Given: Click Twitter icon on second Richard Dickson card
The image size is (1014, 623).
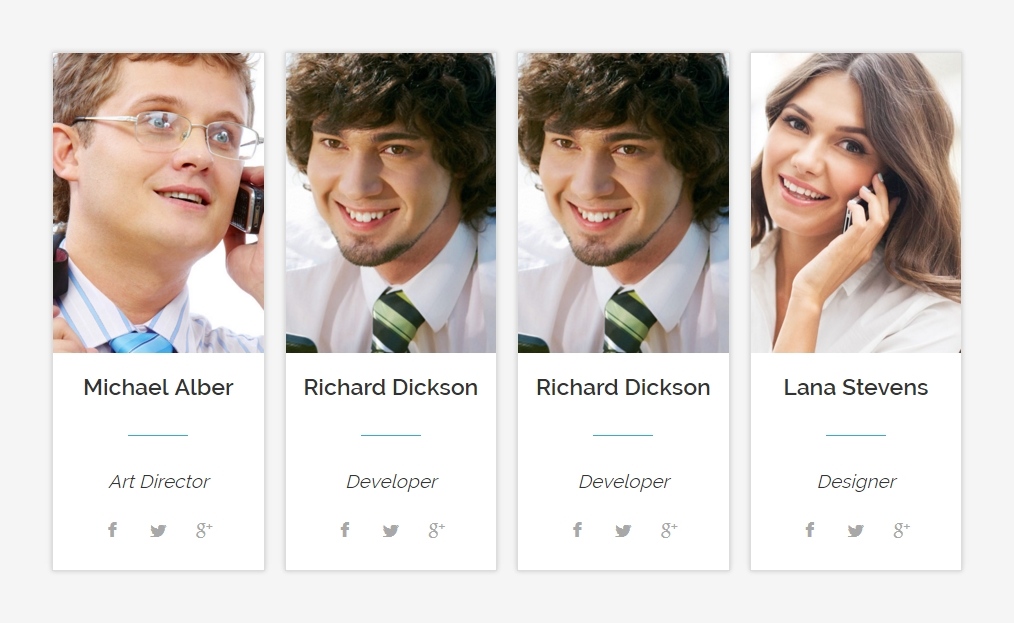Looking at the screenshot, I should 623,530.
